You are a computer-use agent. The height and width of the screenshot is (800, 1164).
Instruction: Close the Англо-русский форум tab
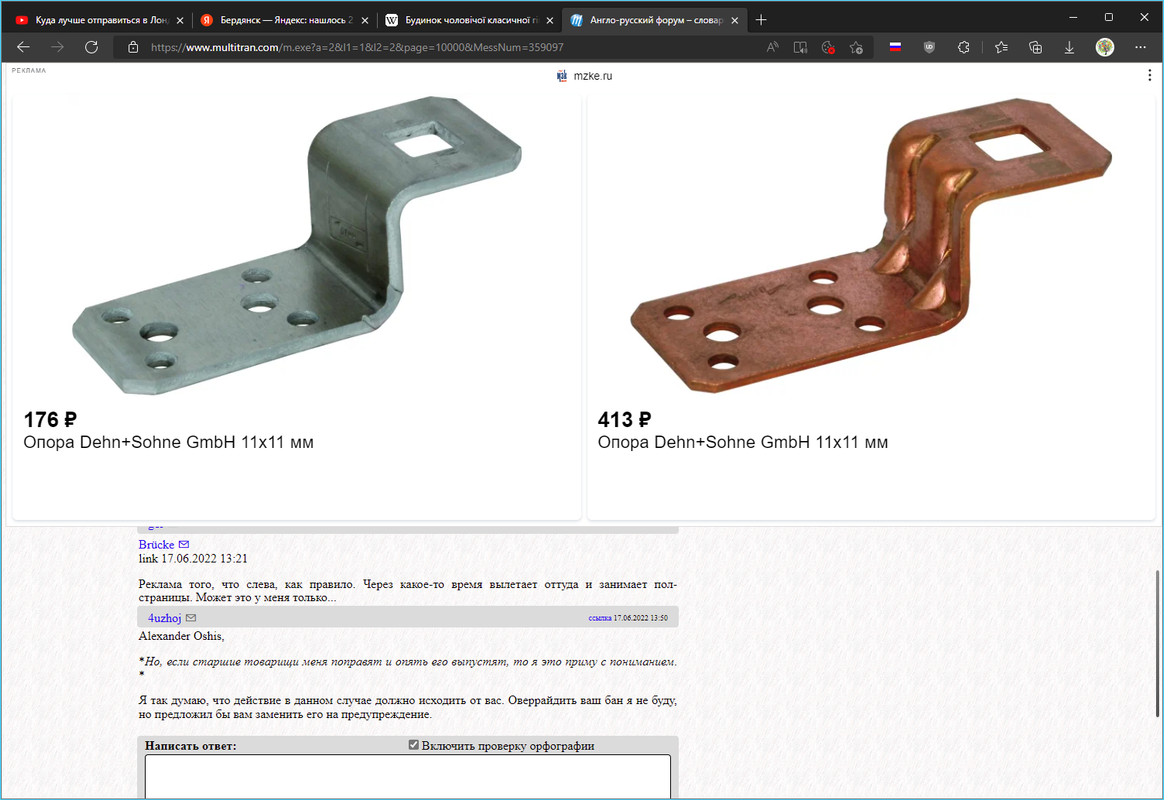pos(734,21)
